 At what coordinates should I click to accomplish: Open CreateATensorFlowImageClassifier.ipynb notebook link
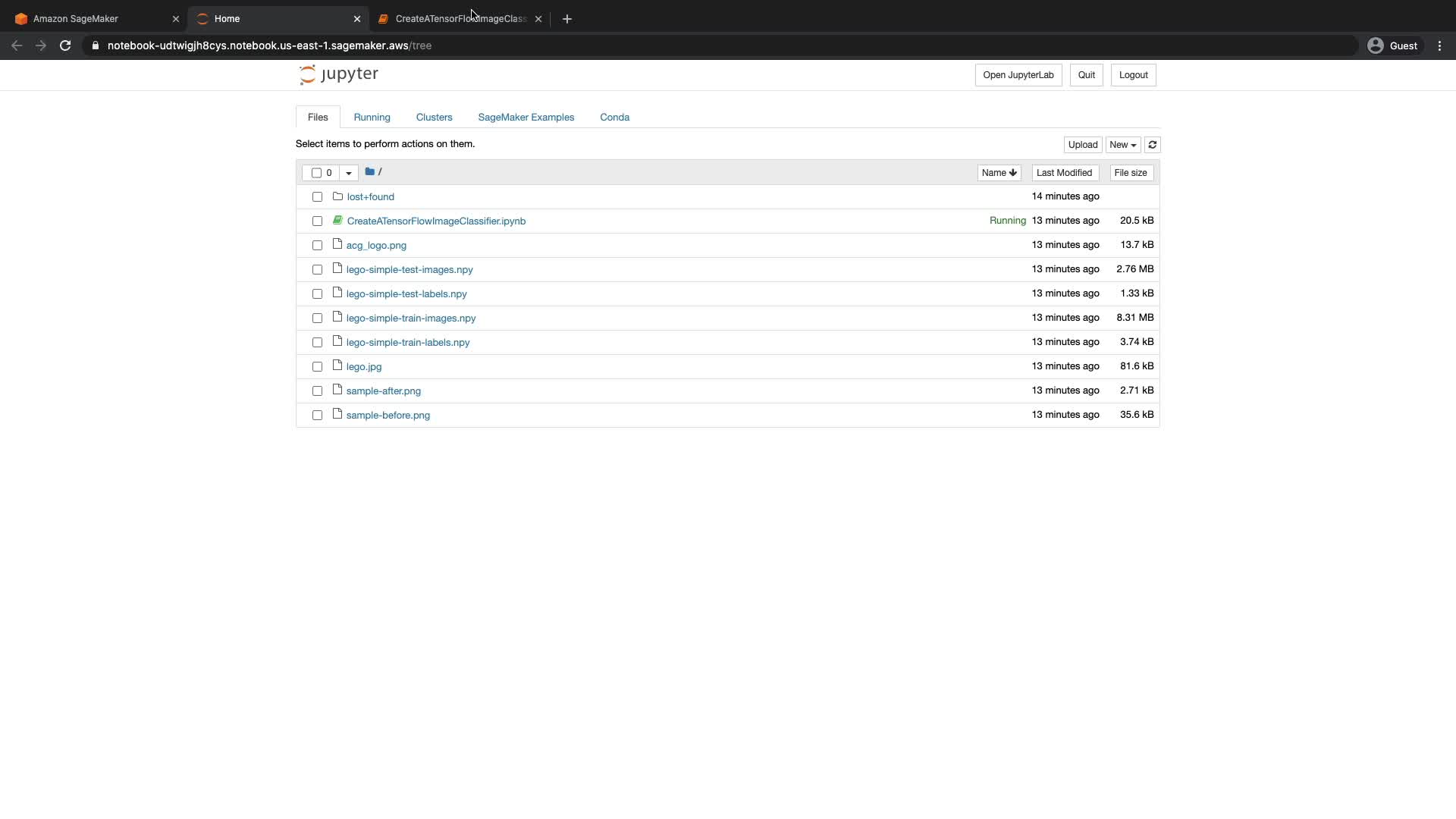point(436,221)
